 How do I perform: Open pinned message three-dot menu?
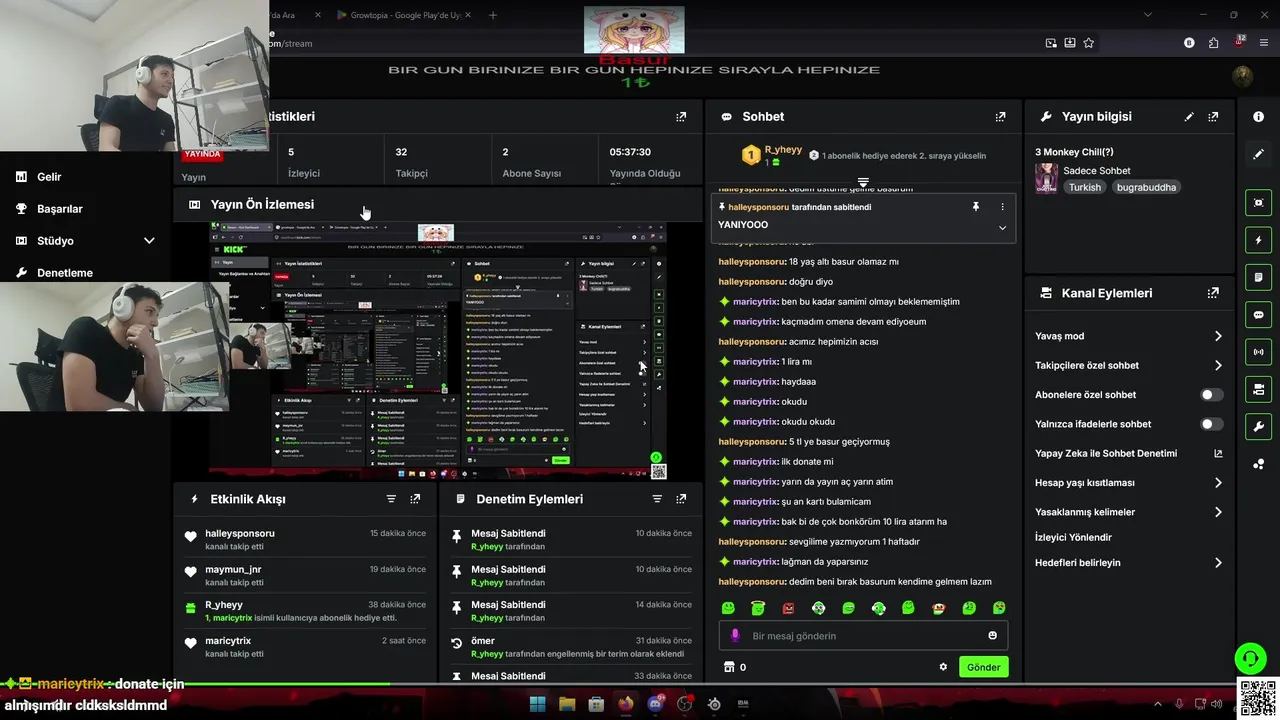[1002, 207]
